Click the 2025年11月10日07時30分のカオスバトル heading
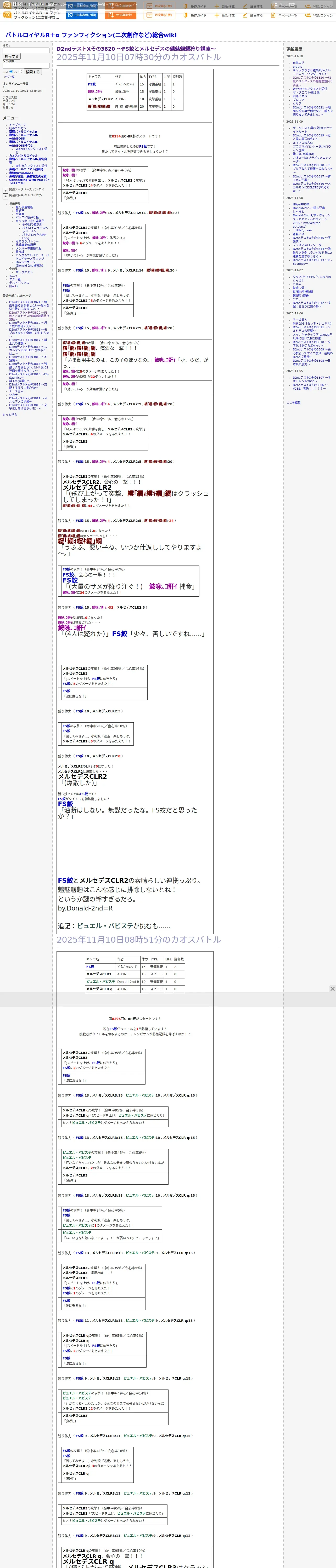336x1568 pixels. 139,57
